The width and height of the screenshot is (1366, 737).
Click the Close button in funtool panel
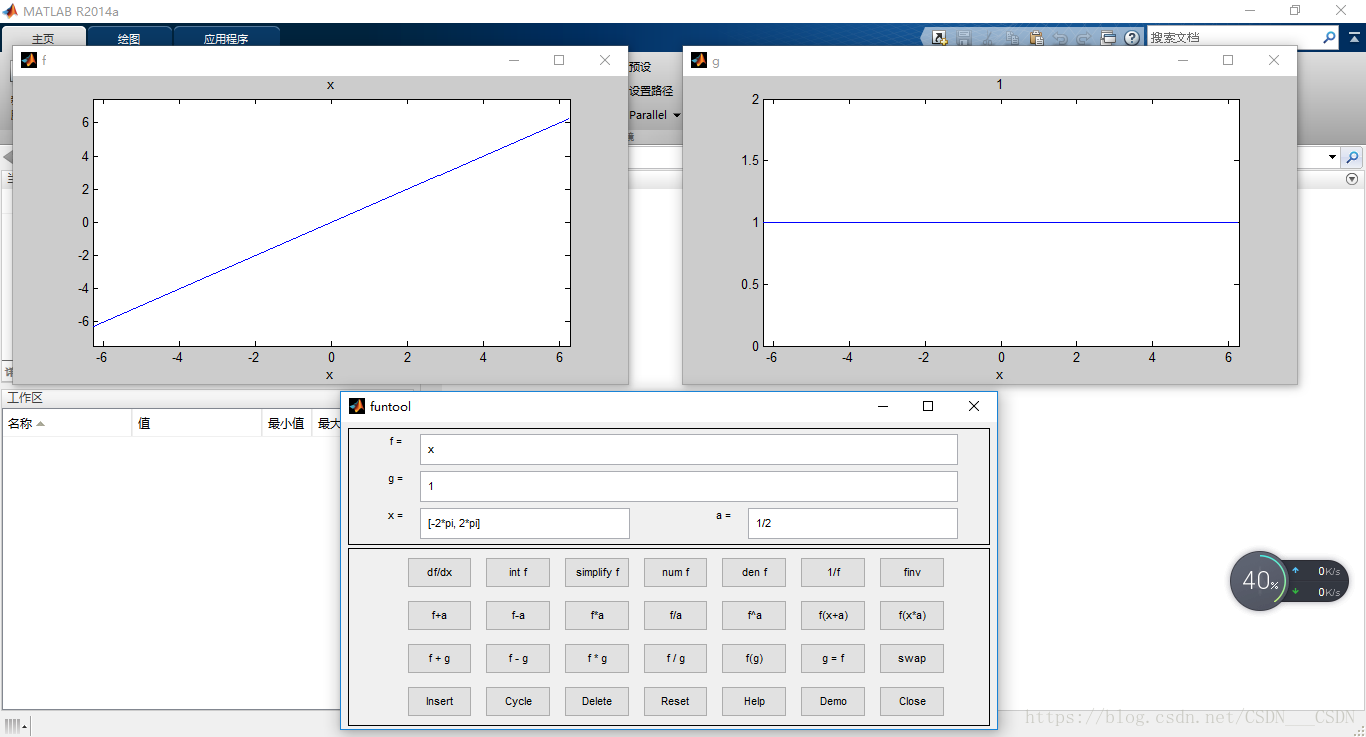[912, 702]
